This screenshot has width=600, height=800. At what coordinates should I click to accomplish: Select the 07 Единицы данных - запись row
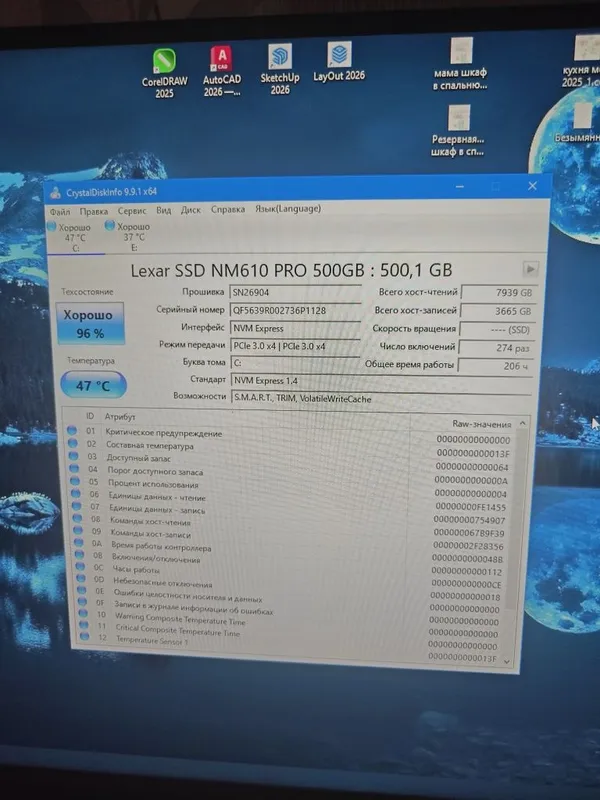click(x=291, y=511)
